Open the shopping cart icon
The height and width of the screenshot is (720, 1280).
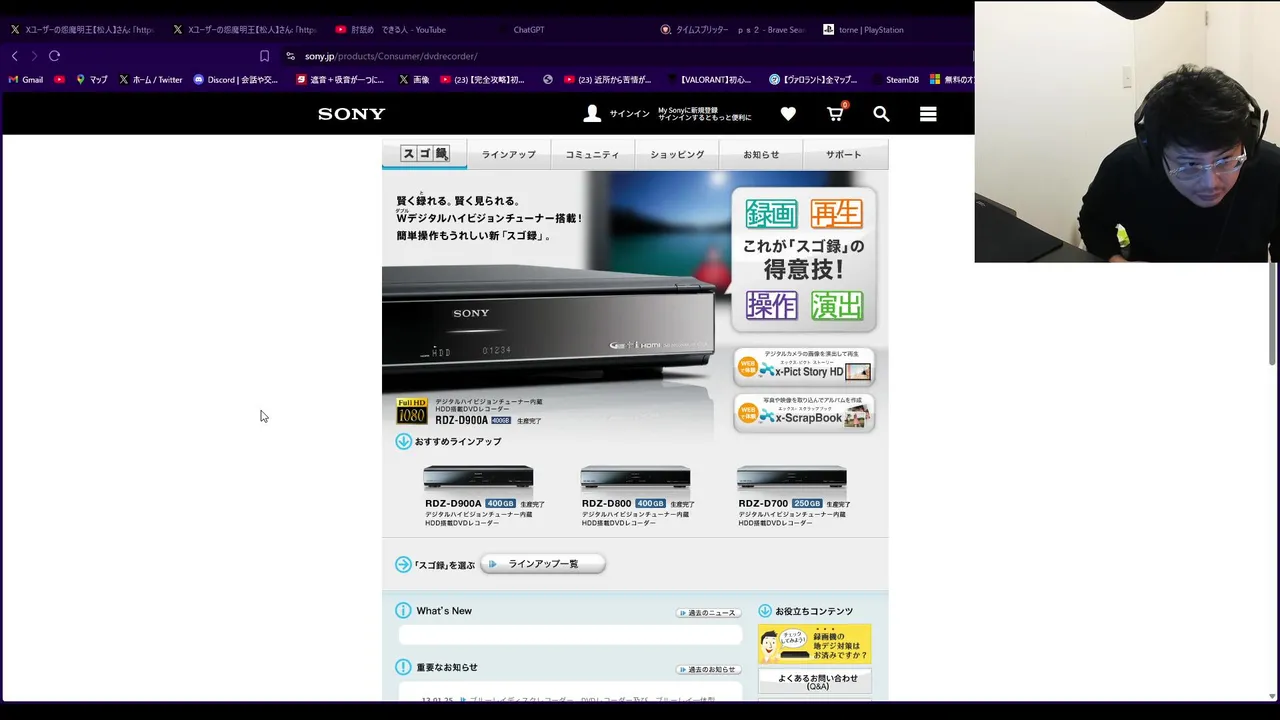(836, 113)
